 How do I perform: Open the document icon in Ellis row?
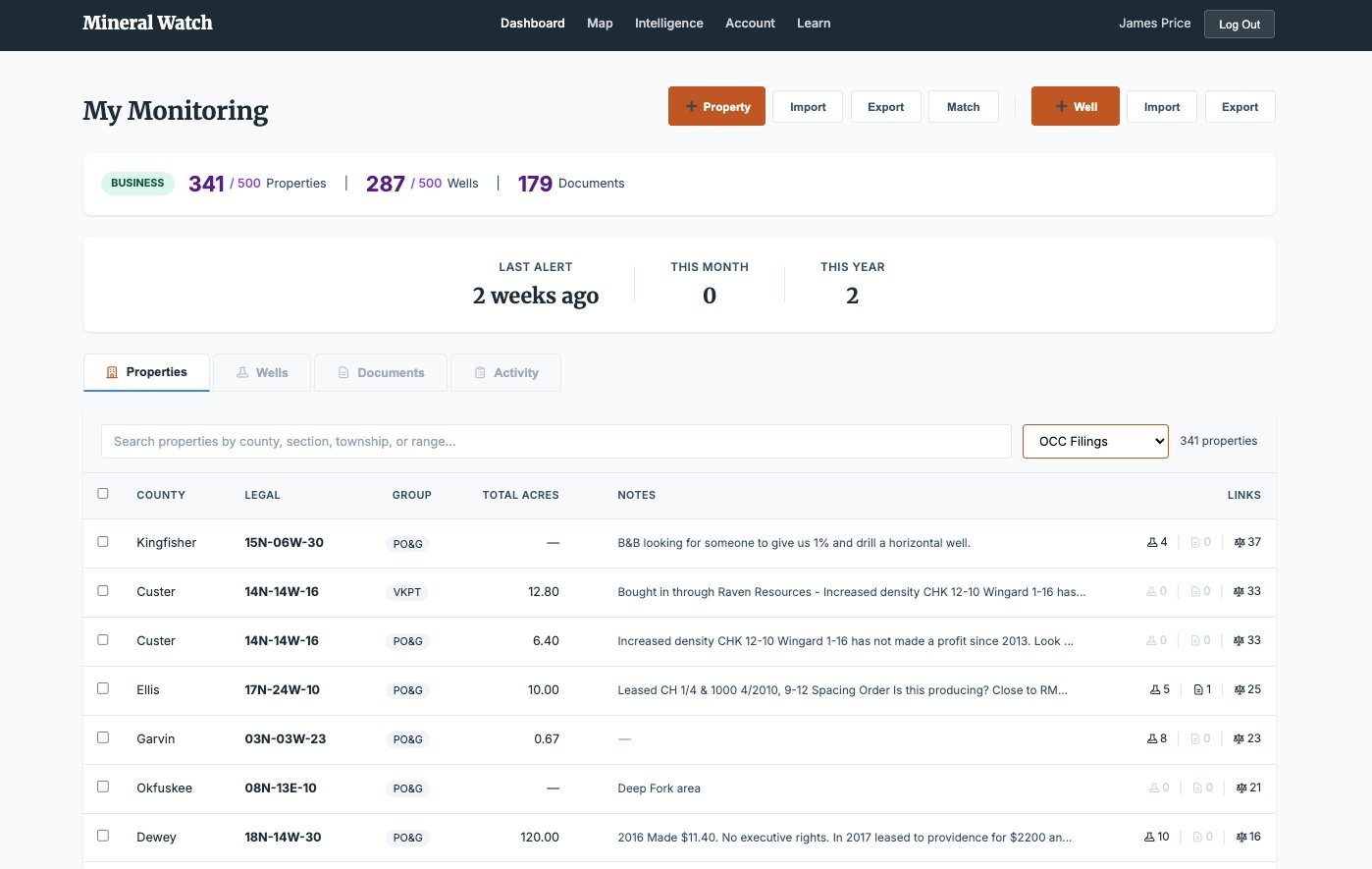click(x=1198, y=689)
